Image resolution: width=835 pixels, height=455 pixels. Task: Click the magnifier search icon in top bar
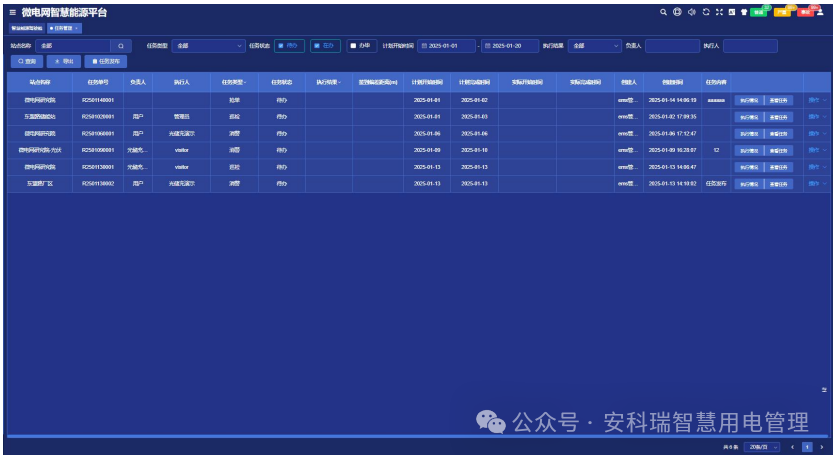click(x=663, y=12)
